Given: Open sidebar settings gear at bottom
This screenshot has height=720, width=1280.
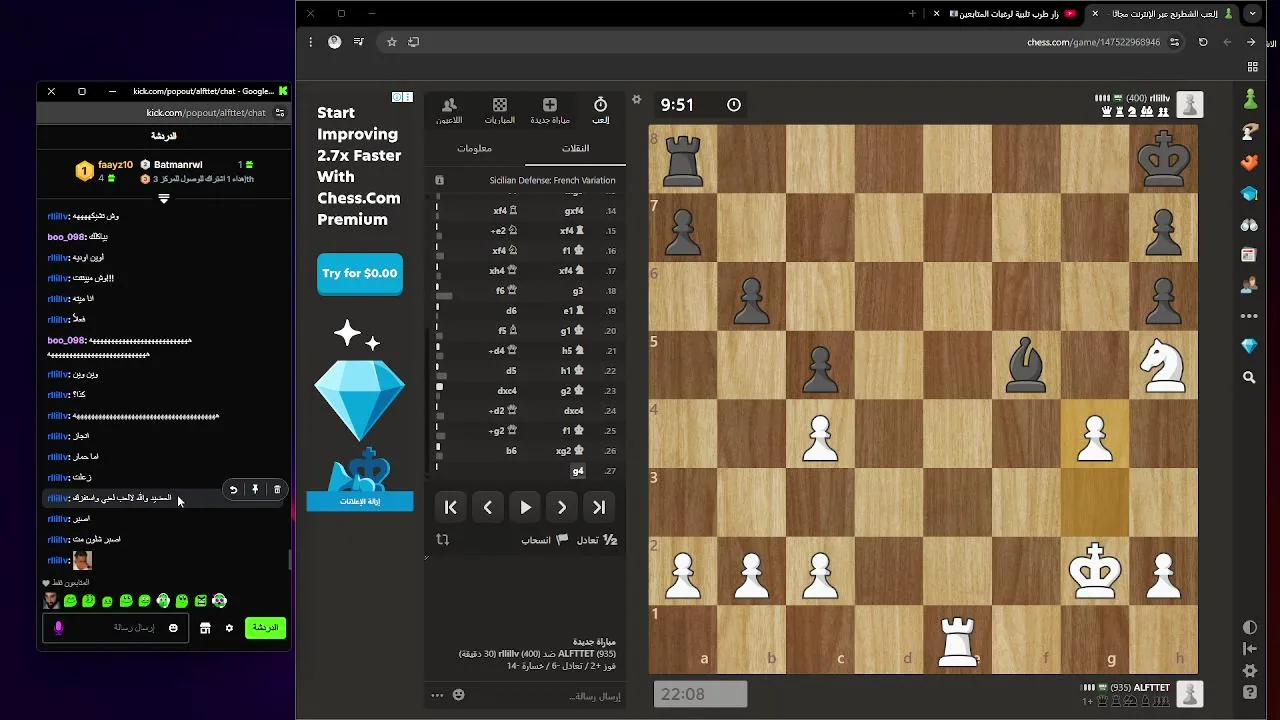Looking at the screenshot, I should (1249, 671).
